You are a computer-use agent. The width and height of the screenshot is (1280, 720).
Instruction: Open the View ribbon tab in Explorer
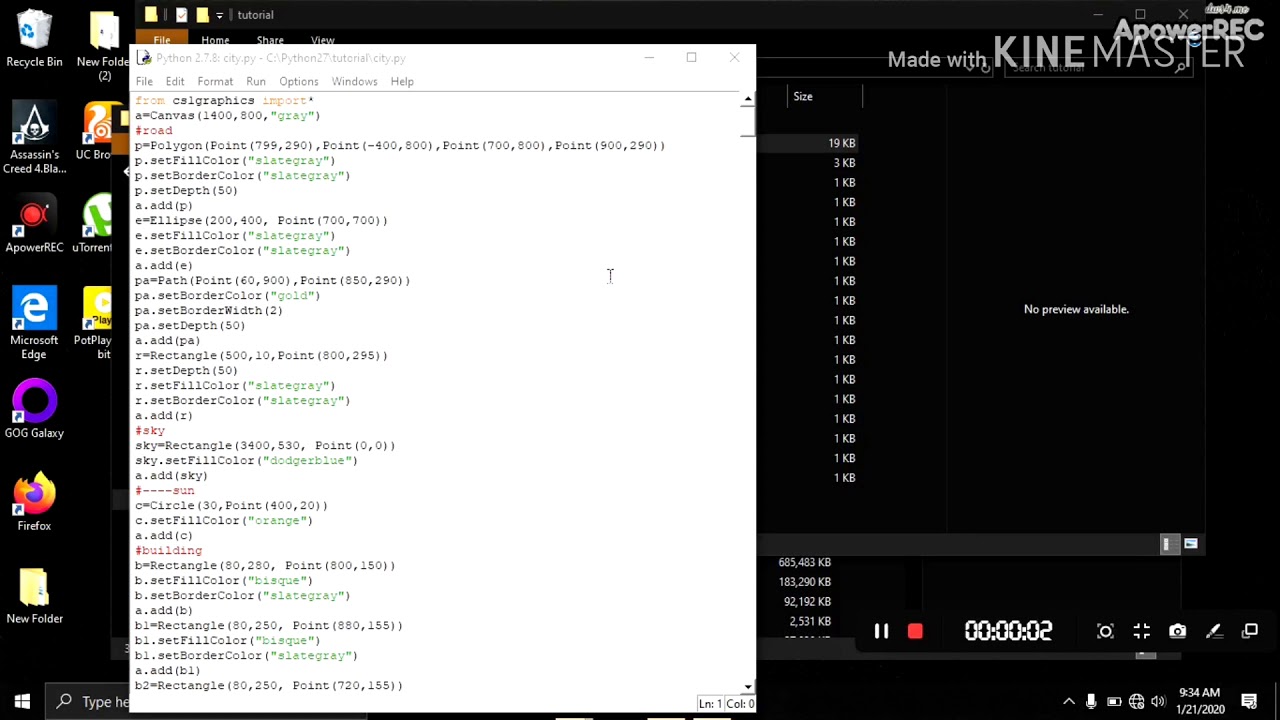[x=322, y=40]
